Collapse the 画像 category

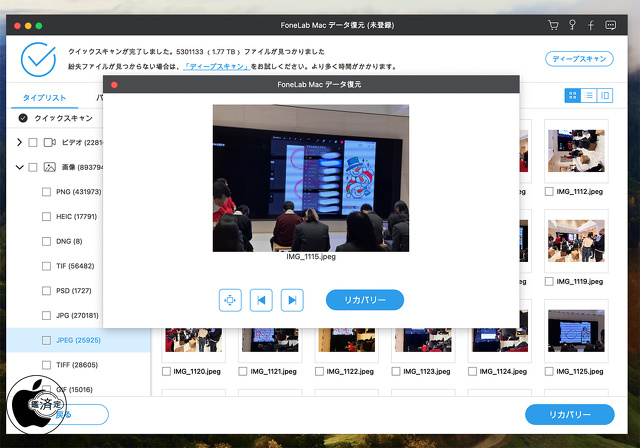(19, 167)
